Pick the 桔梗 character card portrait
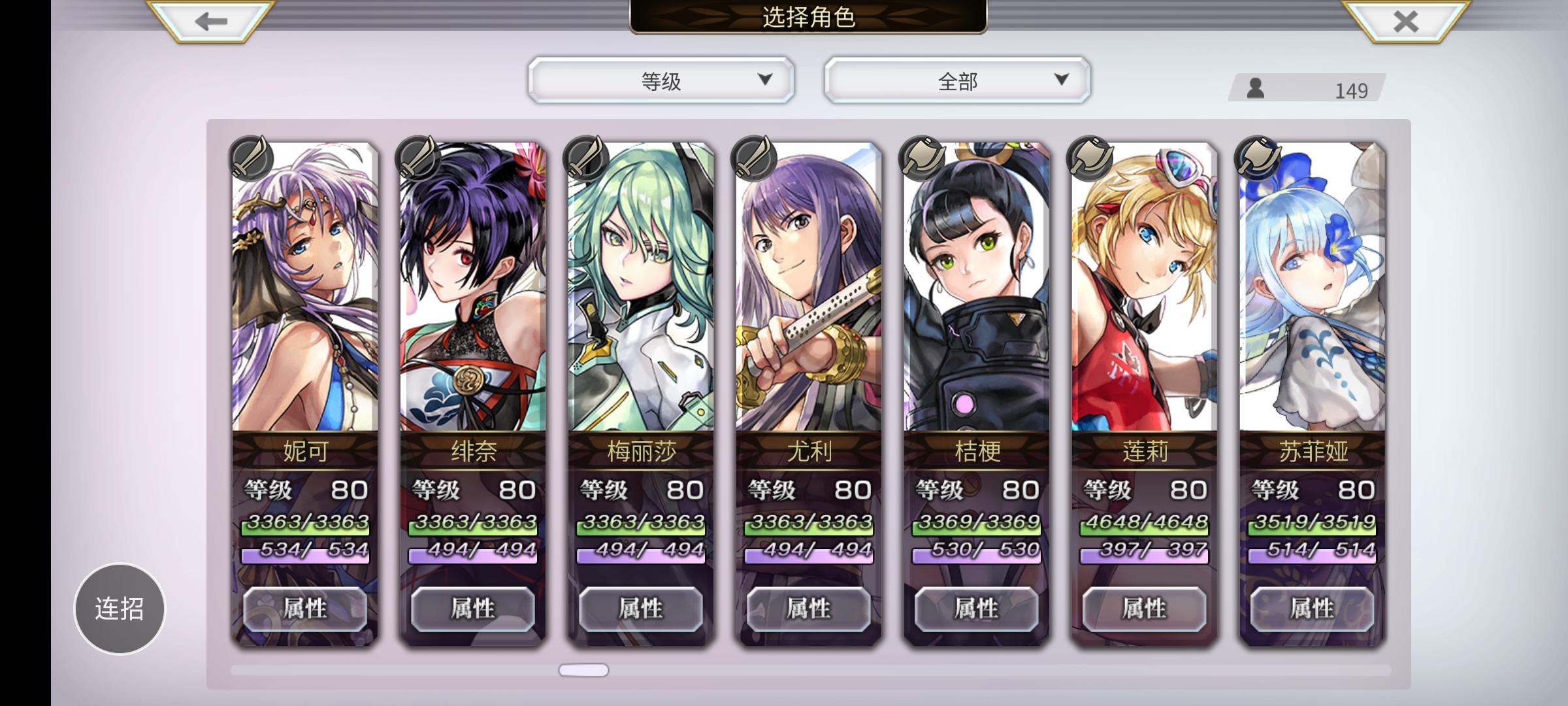 coord(977,287)
